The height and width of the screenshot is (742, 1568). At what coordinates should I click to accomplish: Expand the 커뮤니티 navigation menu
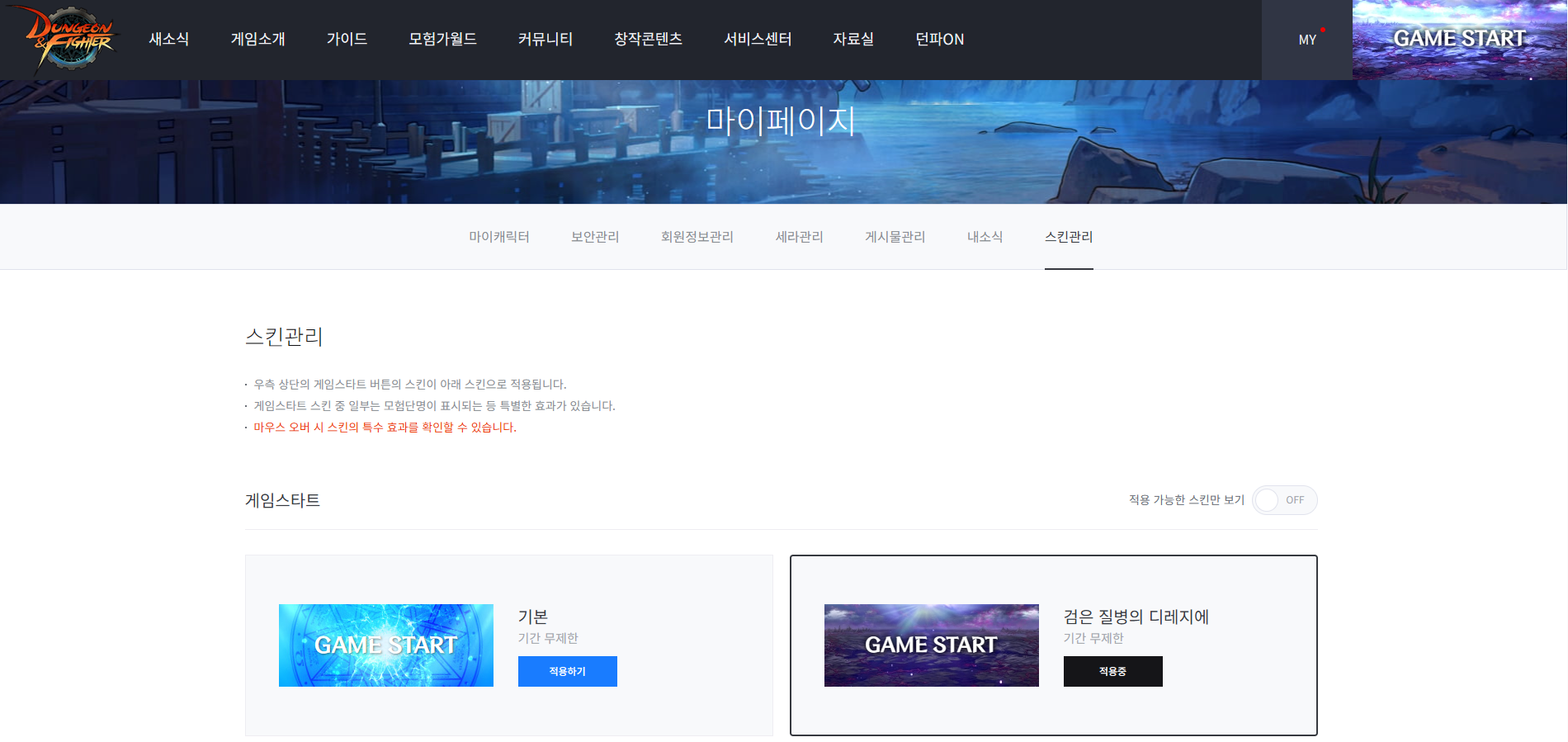pos(545,39)
